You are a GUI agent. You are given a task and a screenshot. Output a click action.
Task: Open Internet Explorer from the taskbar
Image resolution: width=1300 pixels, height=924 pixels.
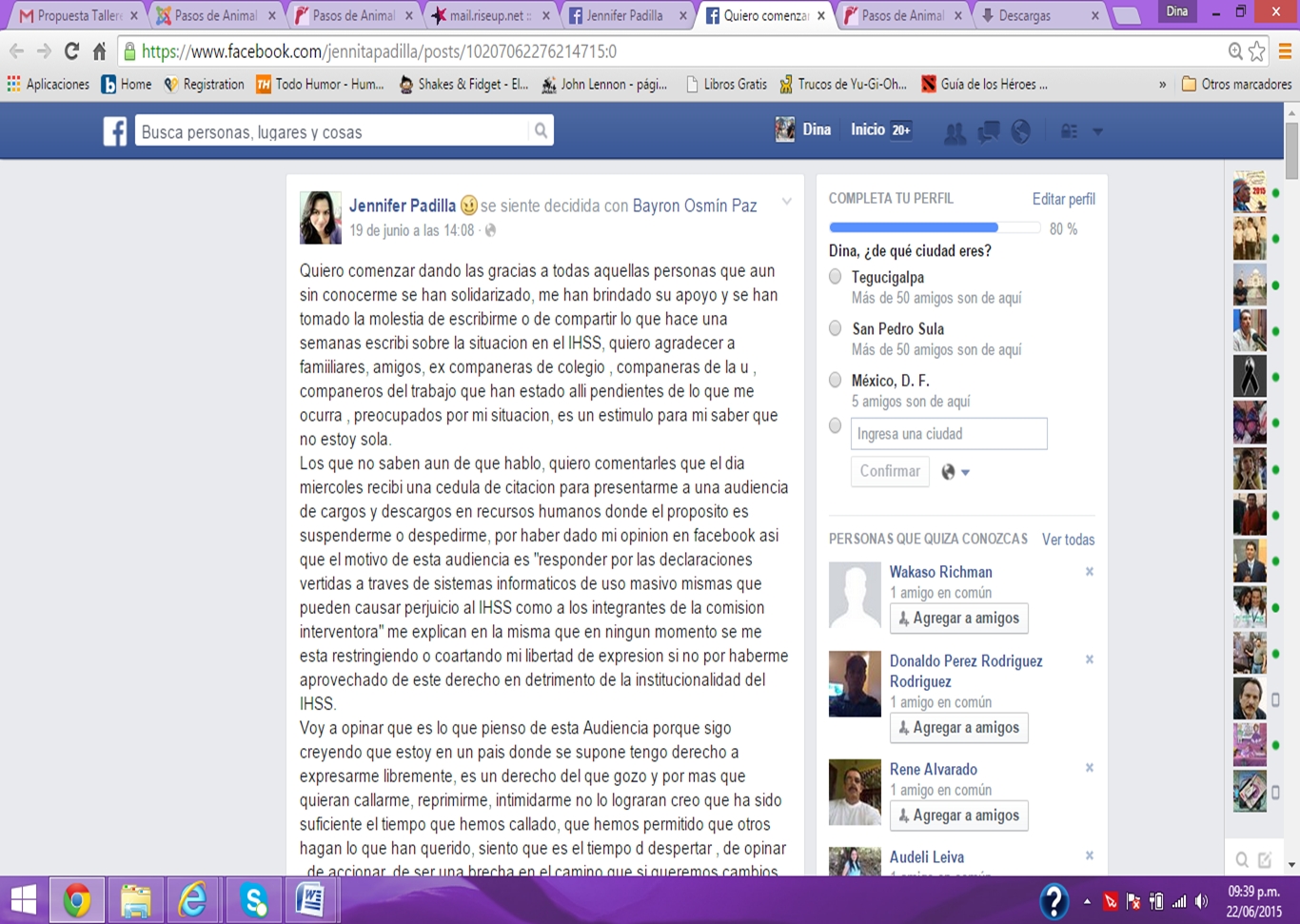point(193,900)
